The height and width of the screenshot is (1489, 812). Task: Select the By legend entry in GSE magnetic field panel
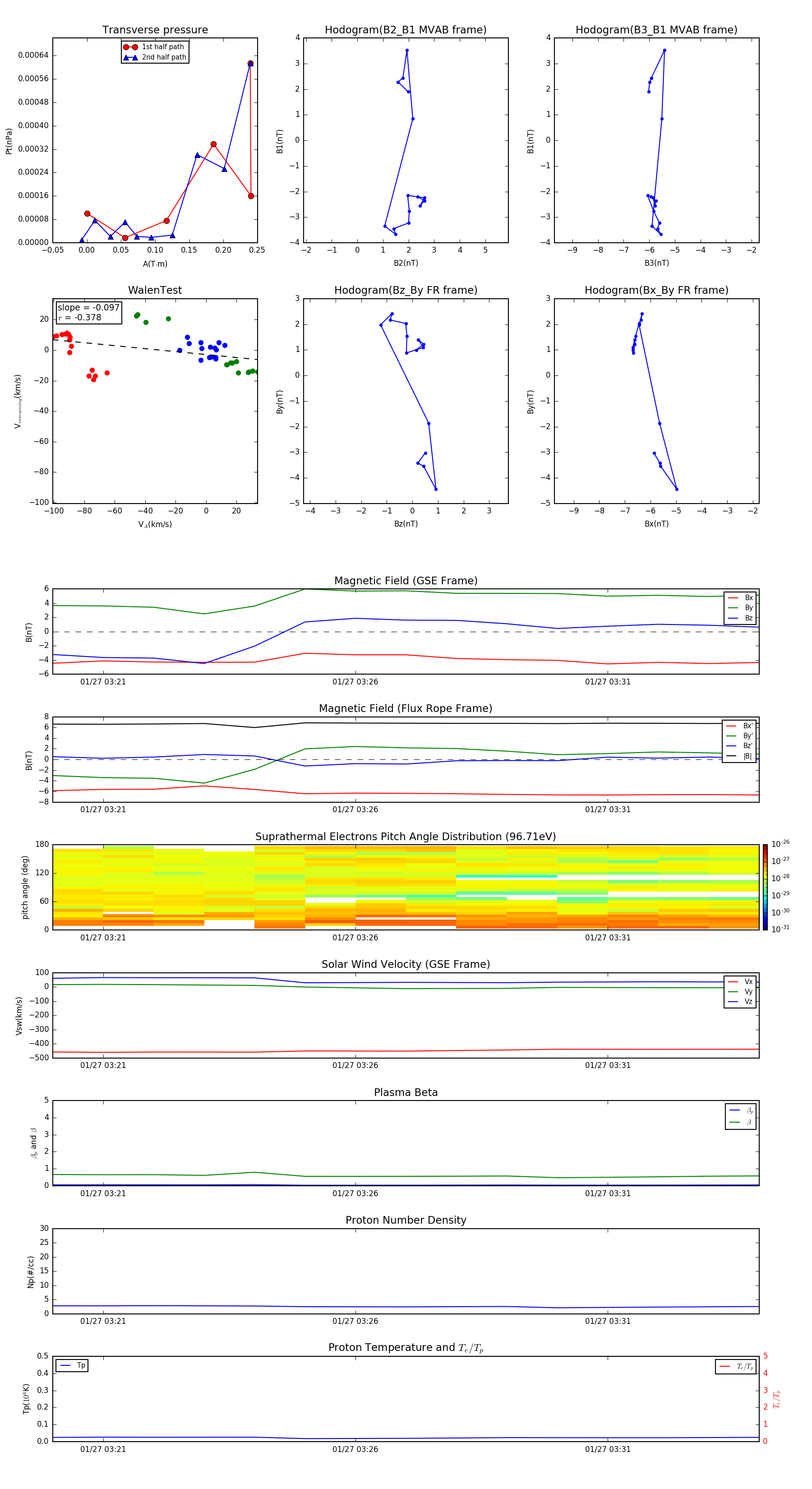[x=740, y=607]
